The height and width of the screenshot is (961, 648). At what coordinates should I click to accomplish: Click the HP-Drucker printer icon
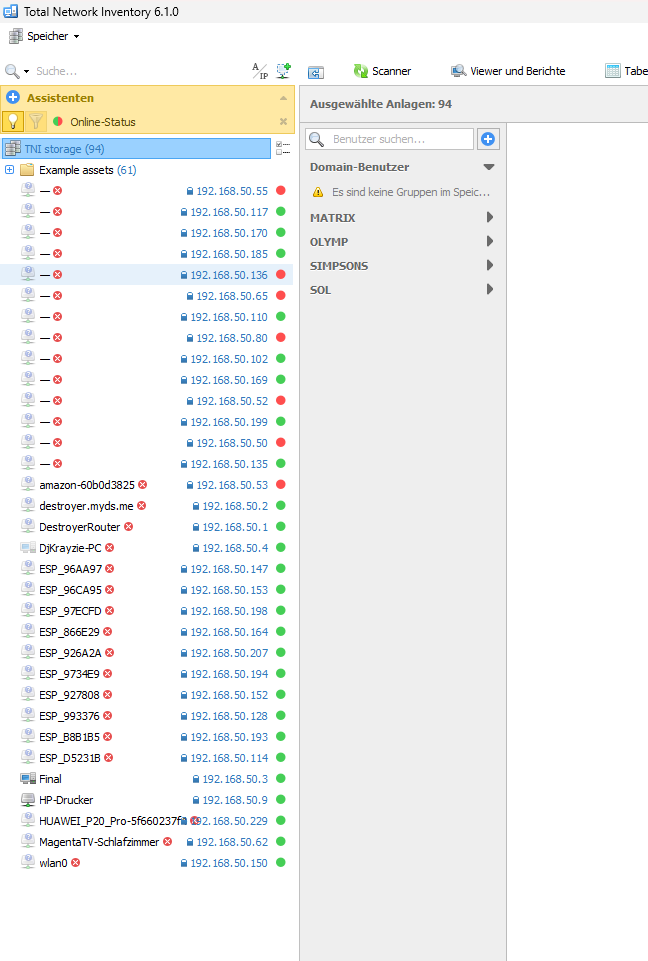tap(28, 799)
